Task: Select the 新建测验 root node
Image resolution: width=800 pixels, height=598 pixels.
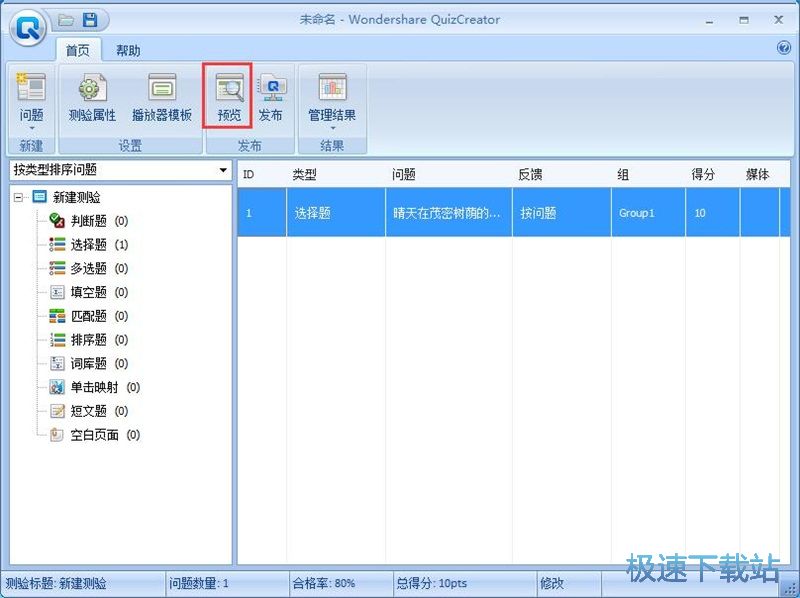Action: click(x=67, y=197)
